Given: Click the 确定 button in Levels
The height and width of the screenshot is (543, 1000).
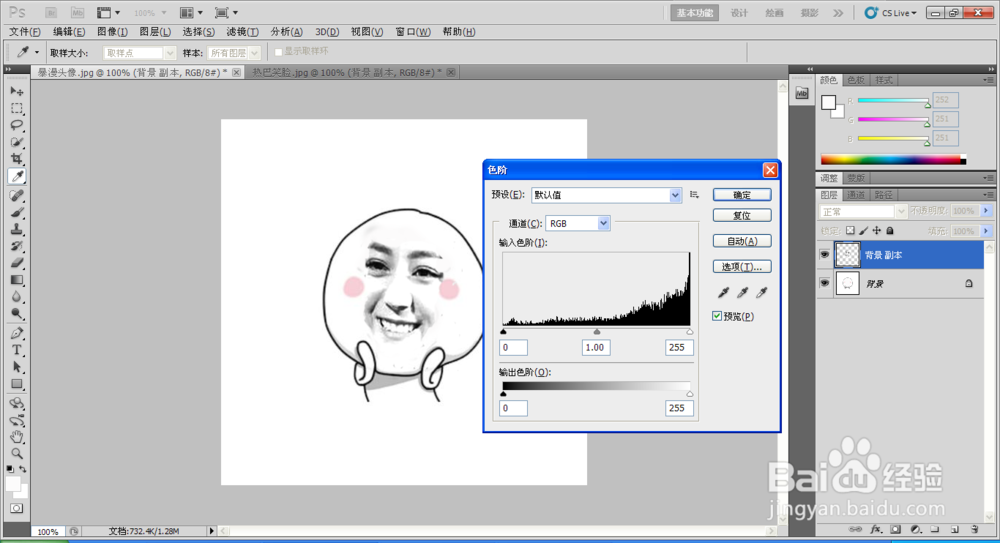Looking at the screenshot, I should pos(742,195).
